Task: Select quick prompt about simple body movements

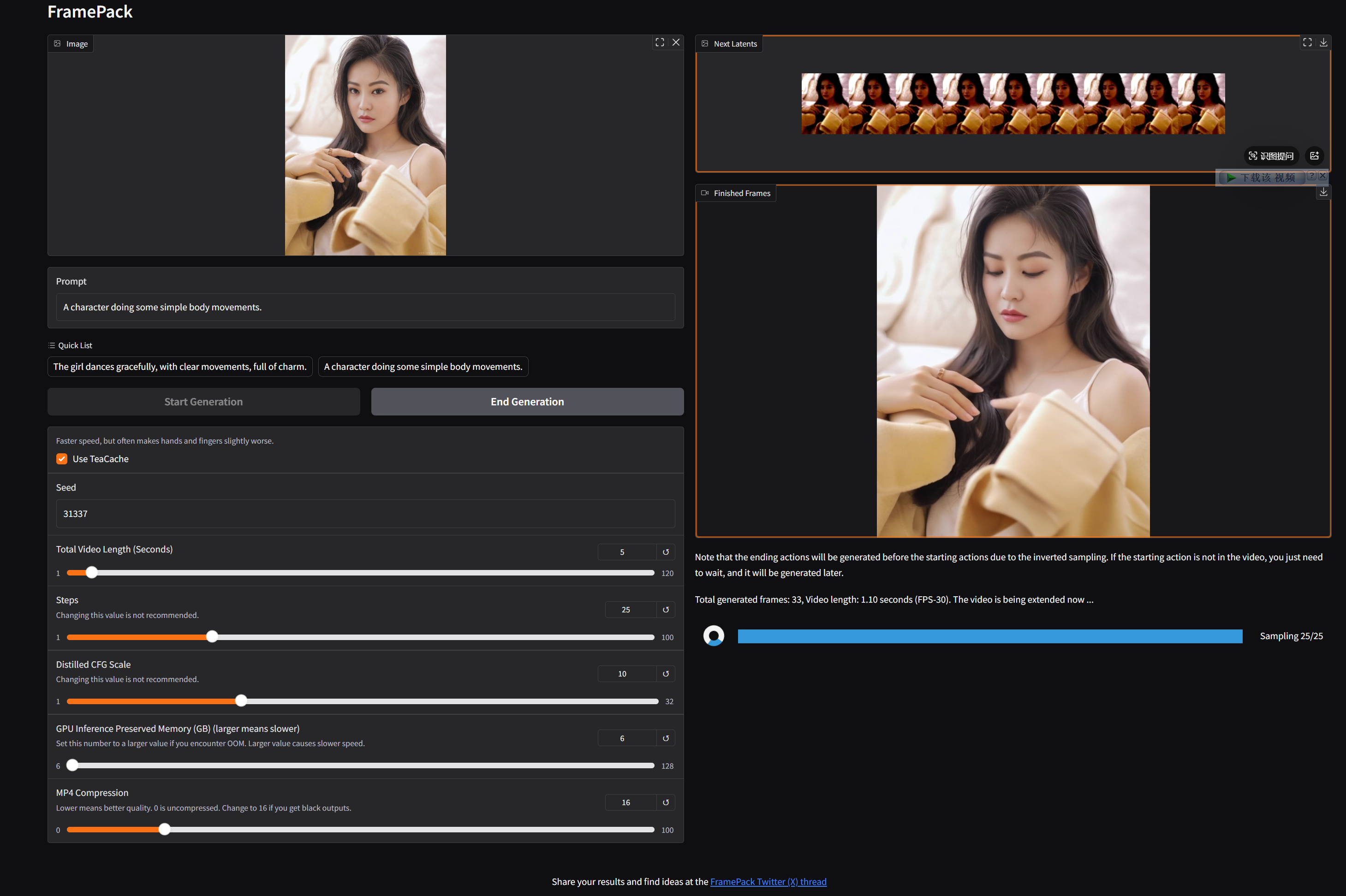Action: [x=423, y=366]
